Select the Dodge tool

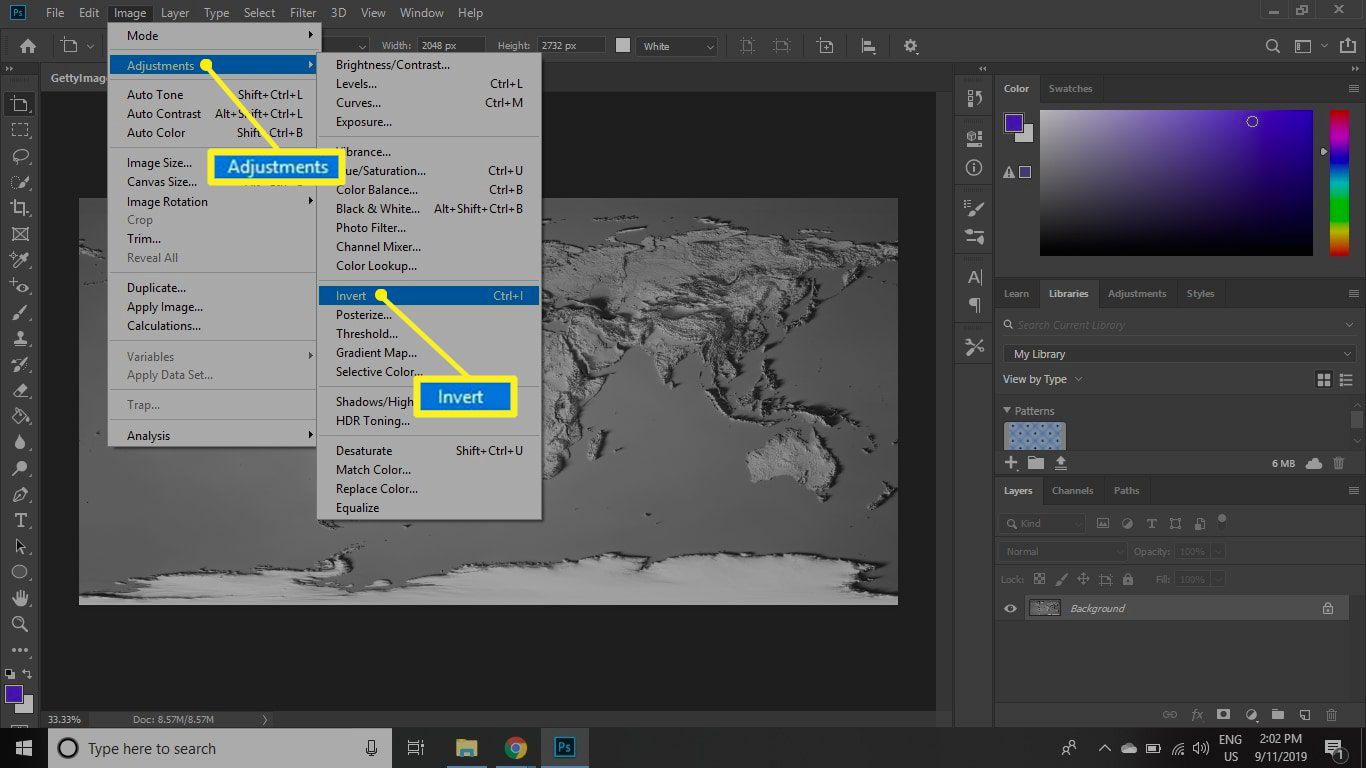(x=19, y=469)
